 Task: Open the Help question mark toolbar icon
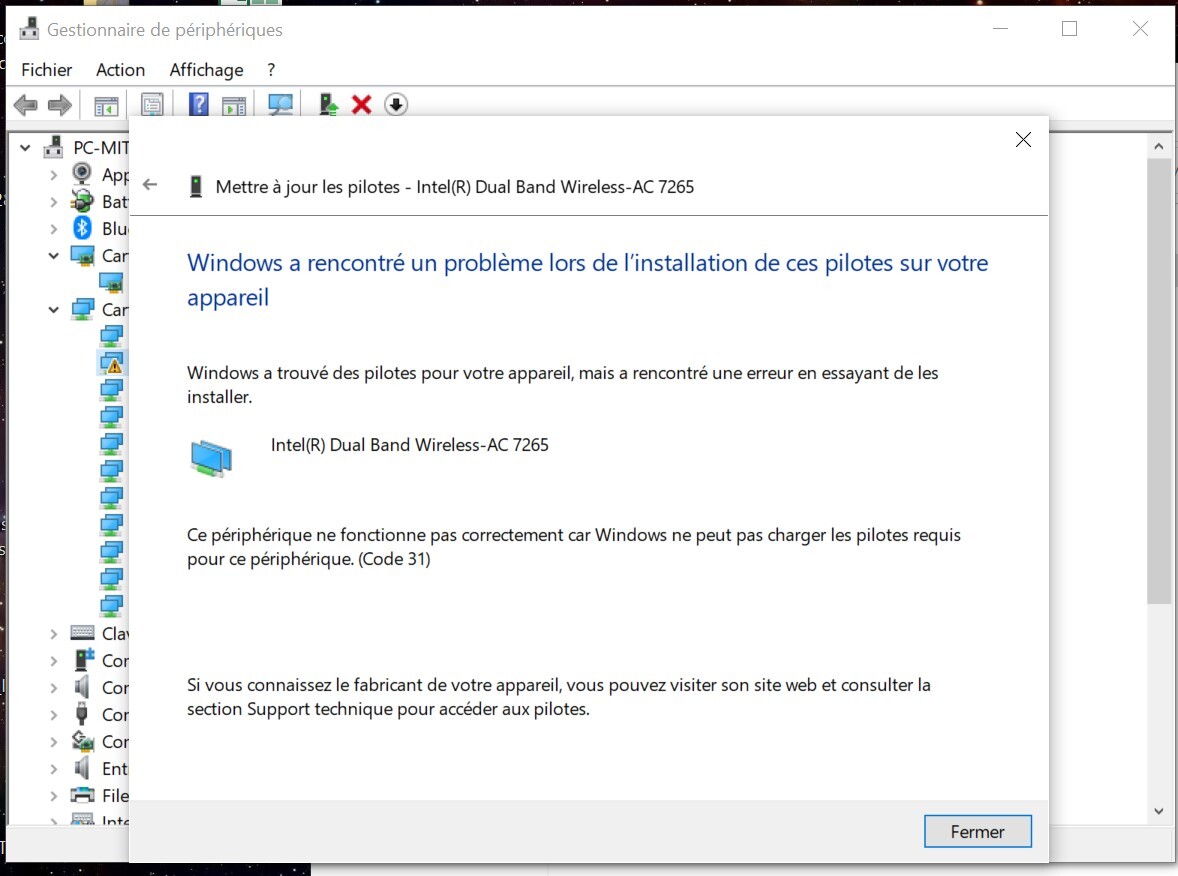coord(198,104)
